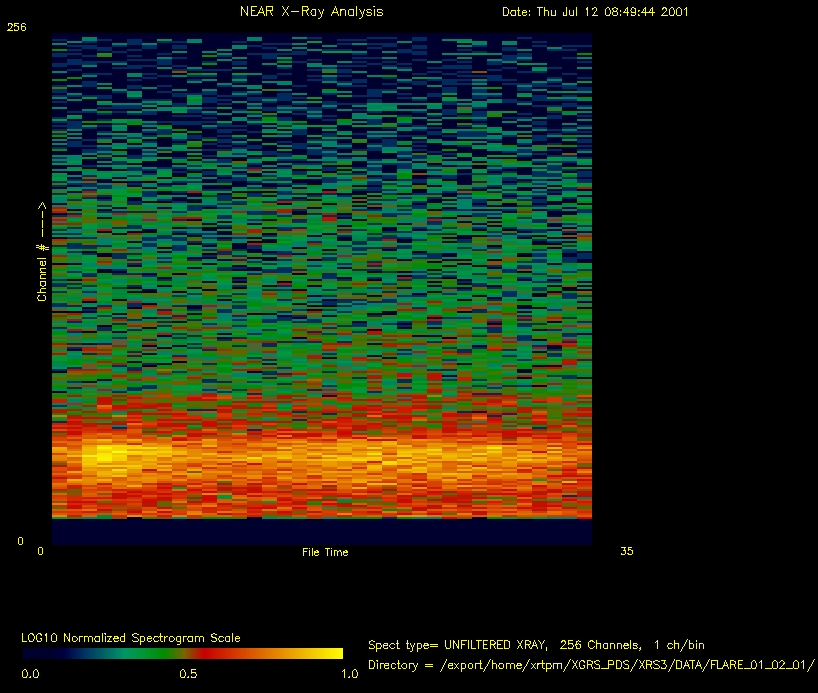The image size is (818, 693).
Task: Click the 0 label under the plot's left corner
Action: pyautogui.click(x=41, y=551)
